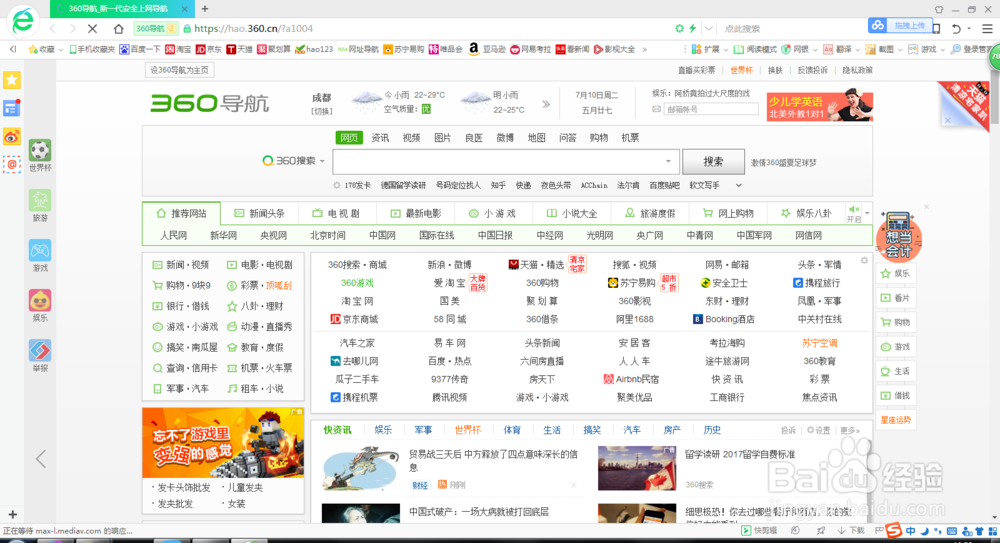Viewport: 1000px width, 543px height.
Task: Open the 收藏 favorites dropdown
Action: [x=45, y=49]
